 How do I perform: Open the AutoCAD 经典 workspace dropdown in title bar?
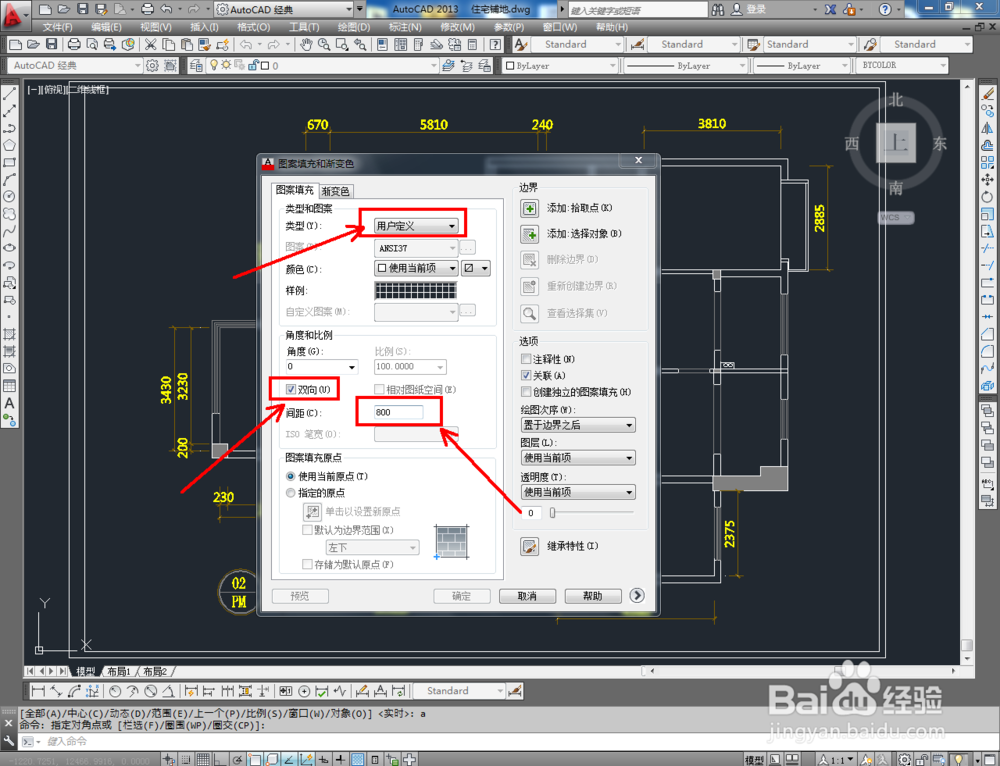[x=284, y=10]
